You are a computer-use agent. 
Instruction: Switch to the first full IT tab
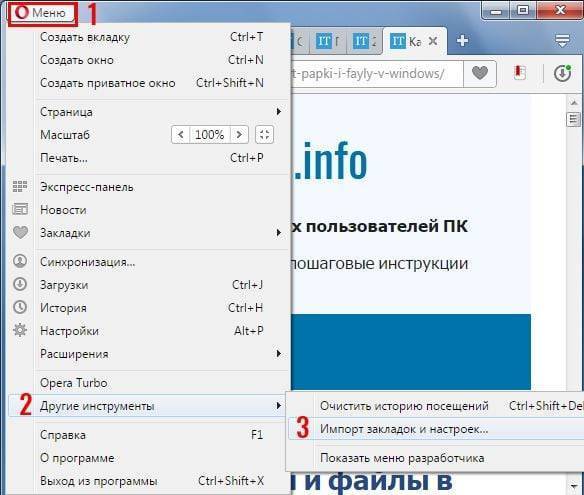point(329,41)
